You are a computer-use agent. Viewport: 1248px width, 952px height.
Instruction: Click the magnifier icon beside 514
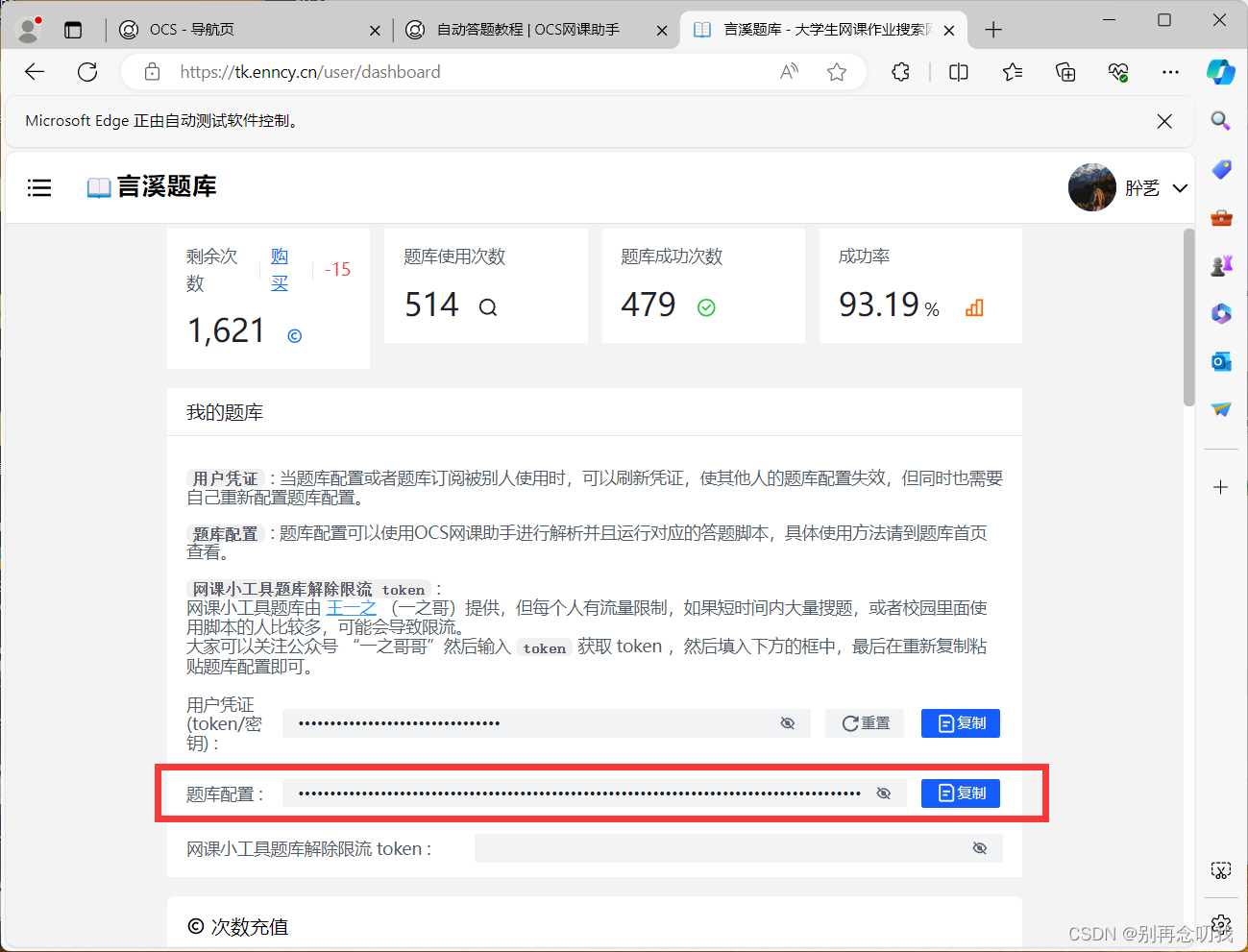tap(488, 307)
